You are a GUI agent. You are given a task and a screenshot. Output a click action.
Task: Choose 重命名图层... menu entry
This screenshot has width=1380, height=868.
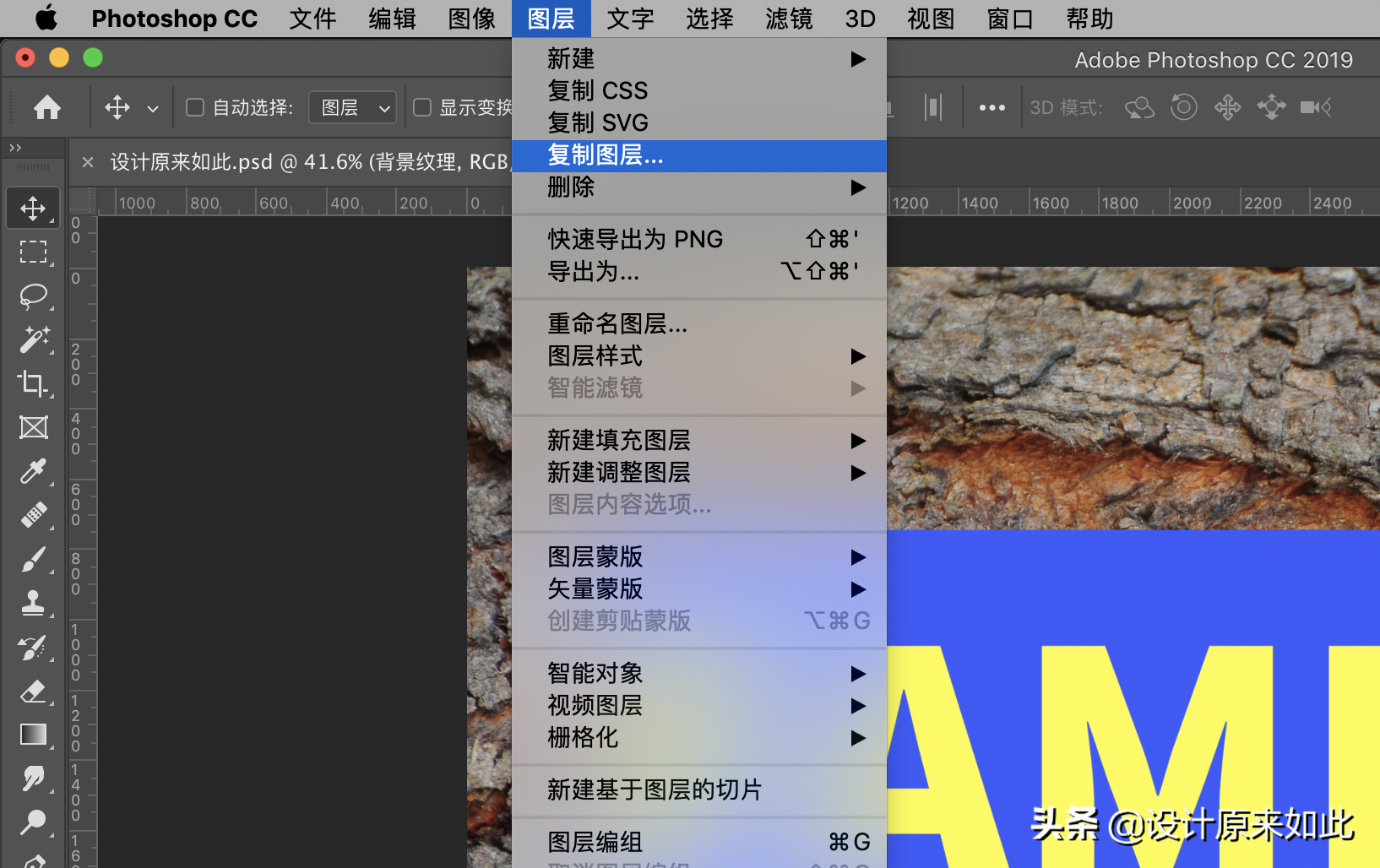click(699, 324)
